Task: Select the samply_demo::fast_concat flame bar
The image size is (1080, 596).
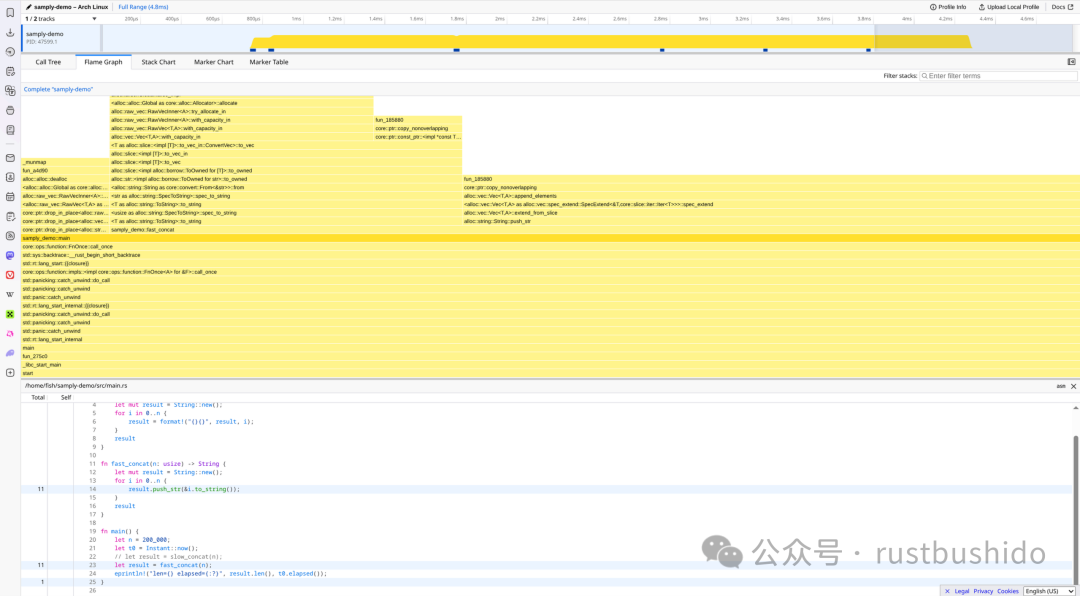Action: tap(594, 229)
